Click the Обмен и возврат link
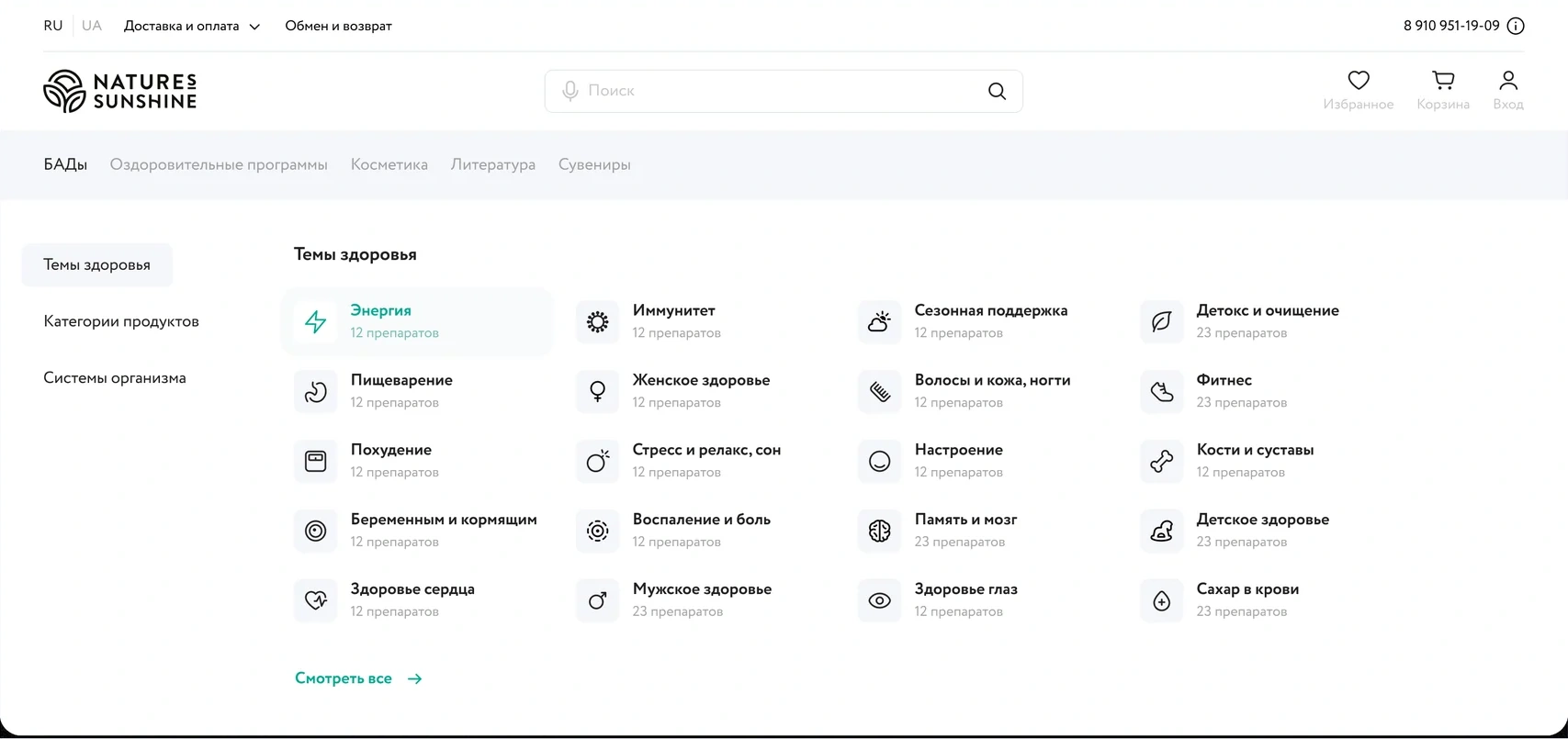Viewport: 1568px width, 739px height. [338, 26]
